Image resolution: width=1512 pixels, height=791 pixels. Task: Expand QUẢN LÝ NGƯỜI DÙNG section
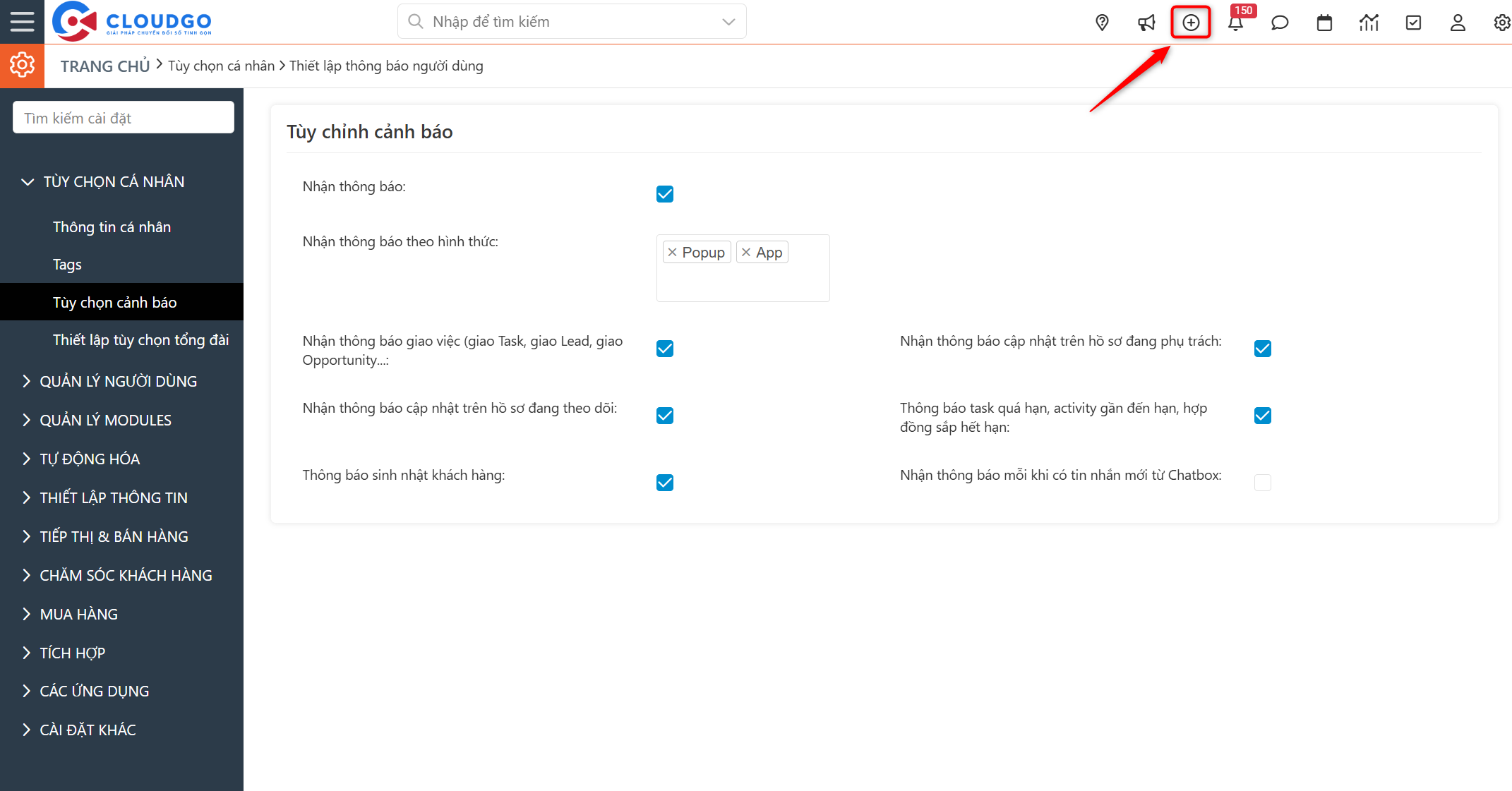[118, 381]
